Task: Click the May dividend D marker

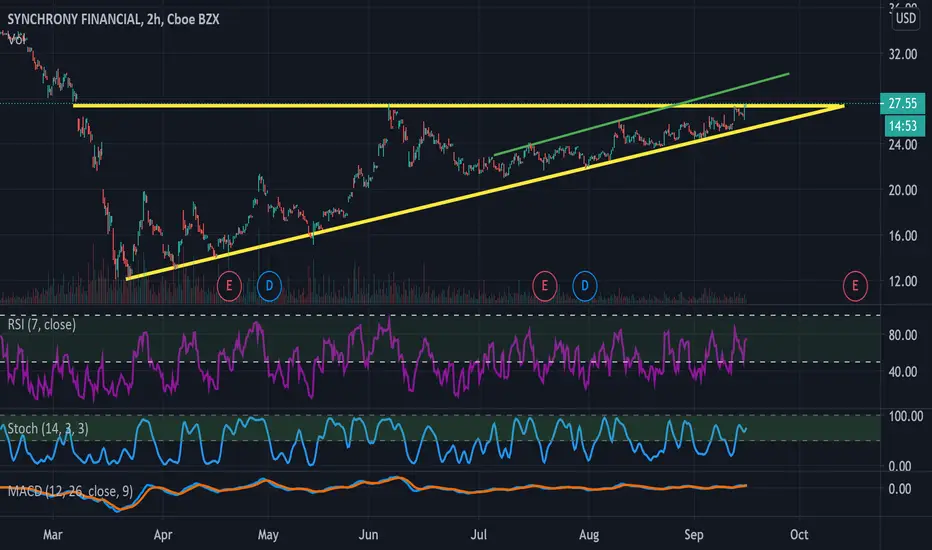Action: [x=269, y=286]
